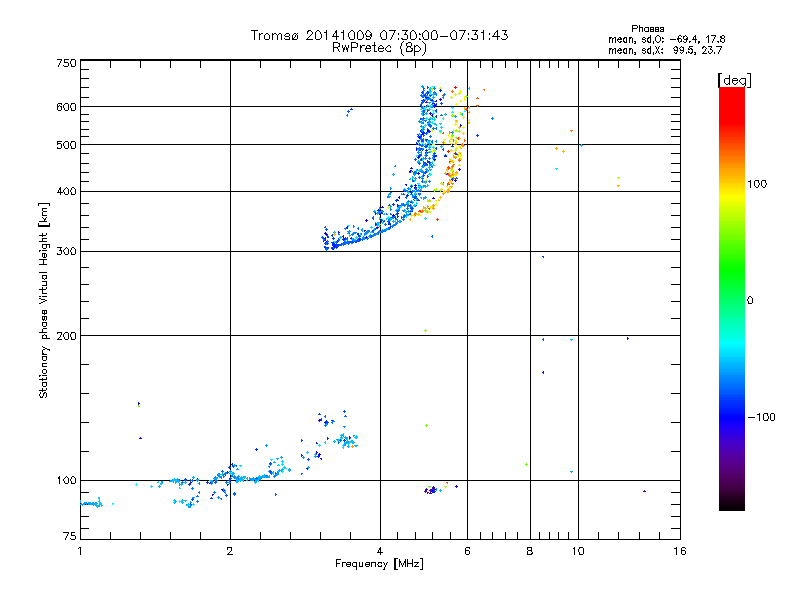Image resolution: width=800 pixels, height=600 pixels.
Task: Click the Stationary phase Virtual Height axis label
Action: pyautogui.click(x=44, y=300)
